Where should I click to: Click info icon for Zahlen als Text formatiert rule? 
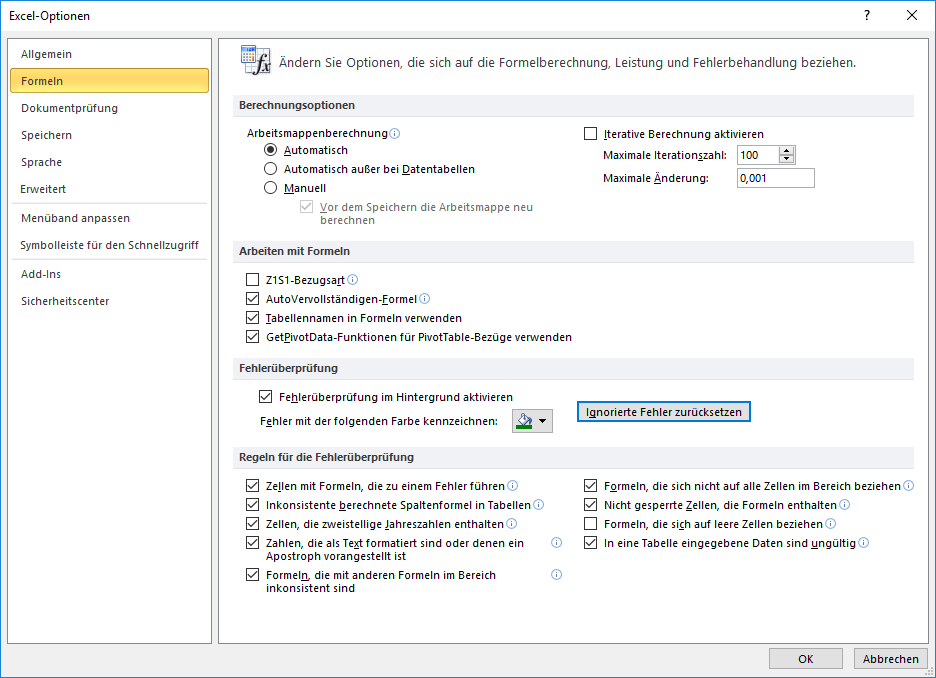click(556, 543)
